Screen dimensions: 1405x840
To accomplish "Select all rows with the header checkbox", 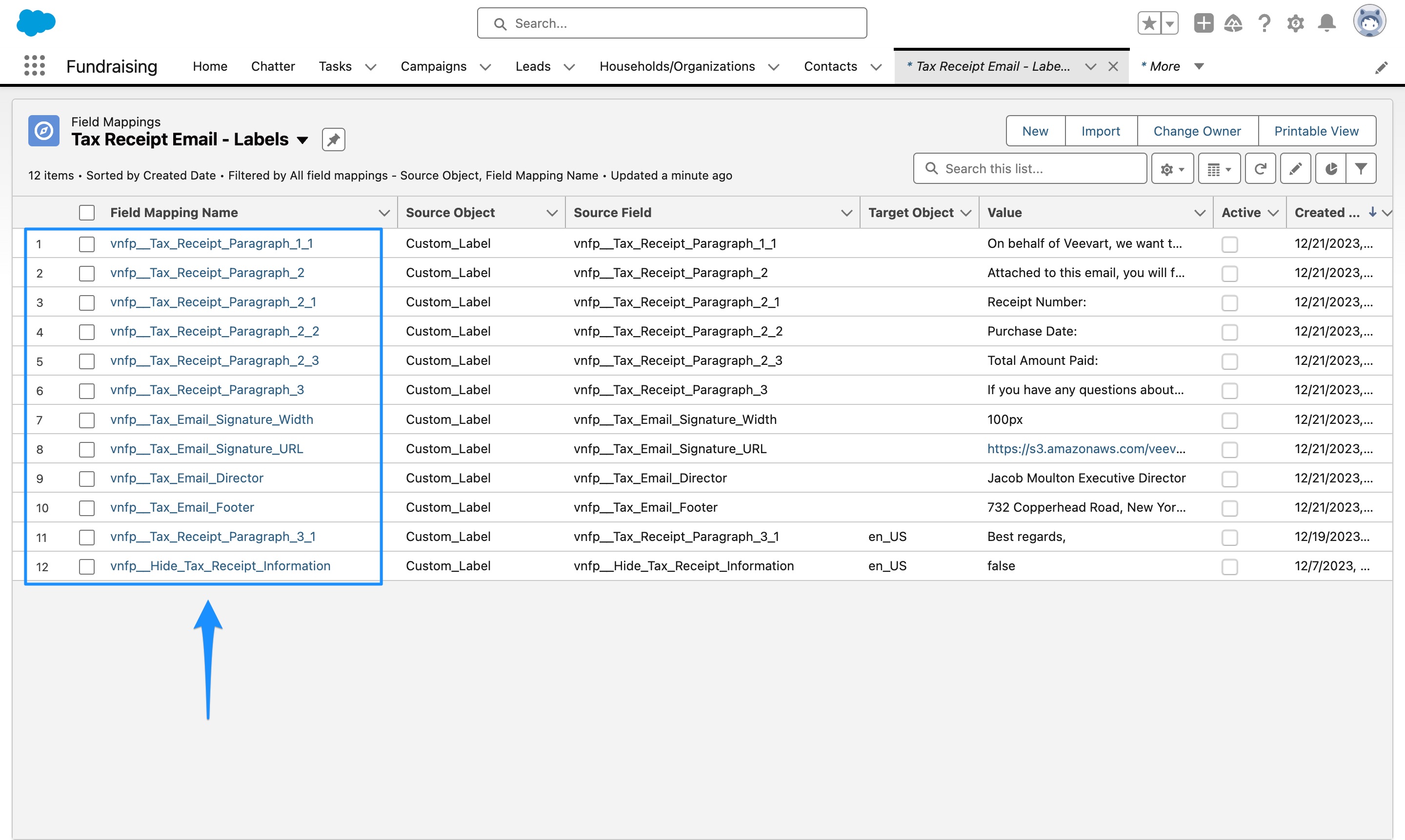I will click(87, 212).
